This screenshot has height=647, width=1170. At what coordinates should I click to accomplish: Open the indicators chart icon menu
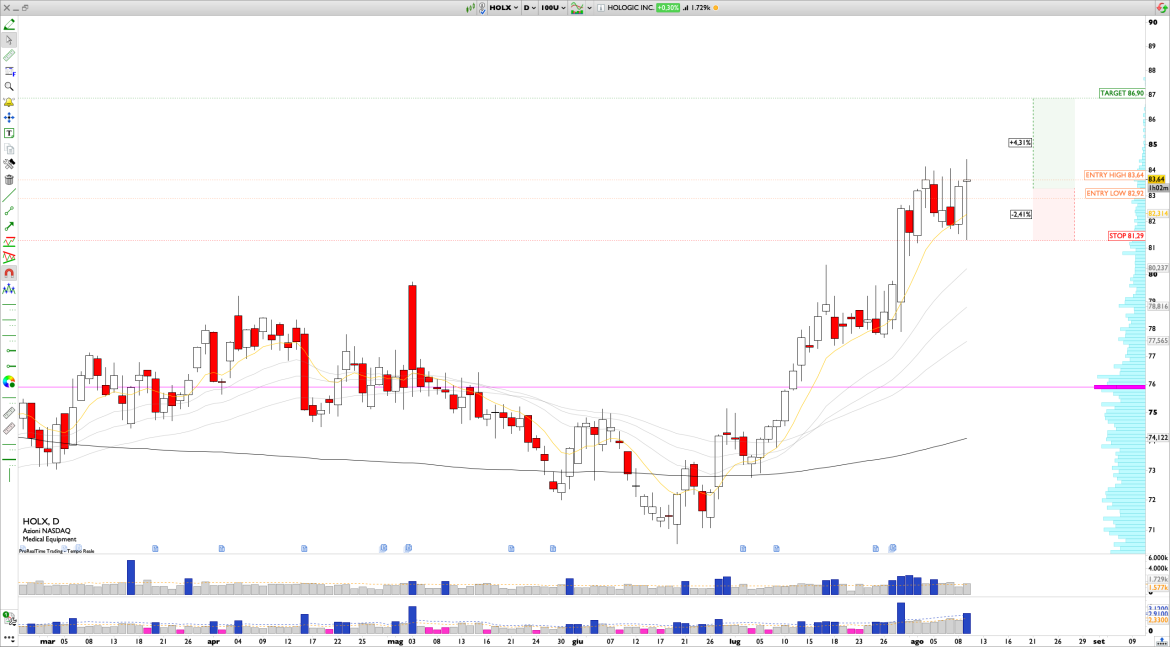(578, 8)
